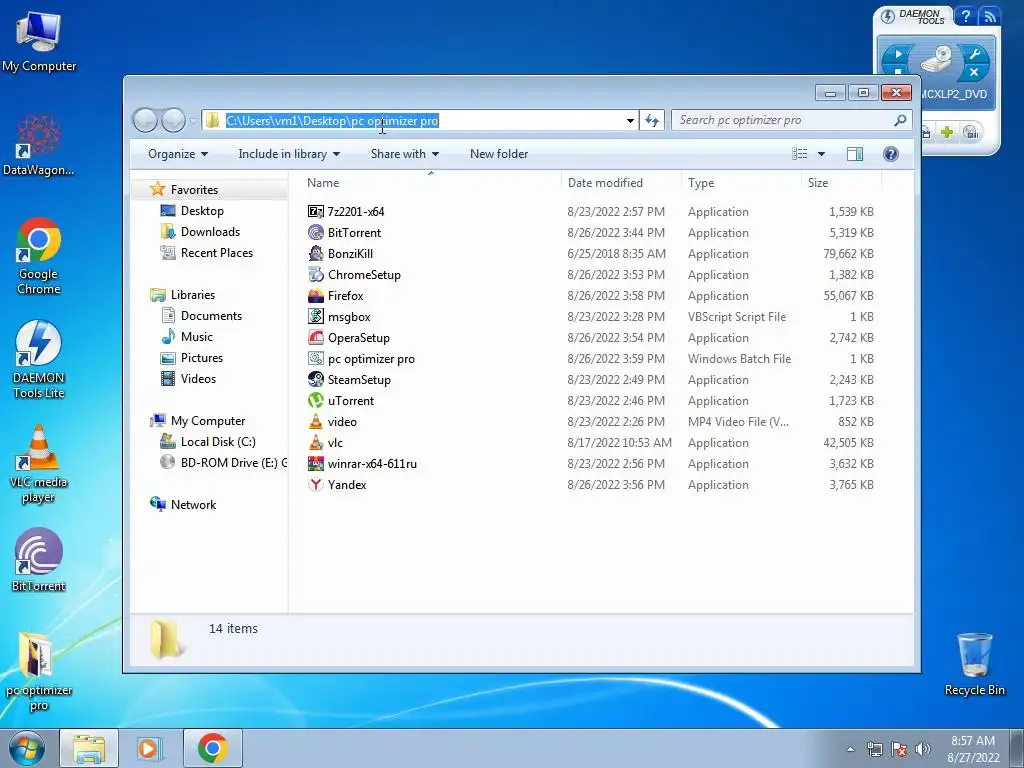Open Documents library

(x=211, y=315)
